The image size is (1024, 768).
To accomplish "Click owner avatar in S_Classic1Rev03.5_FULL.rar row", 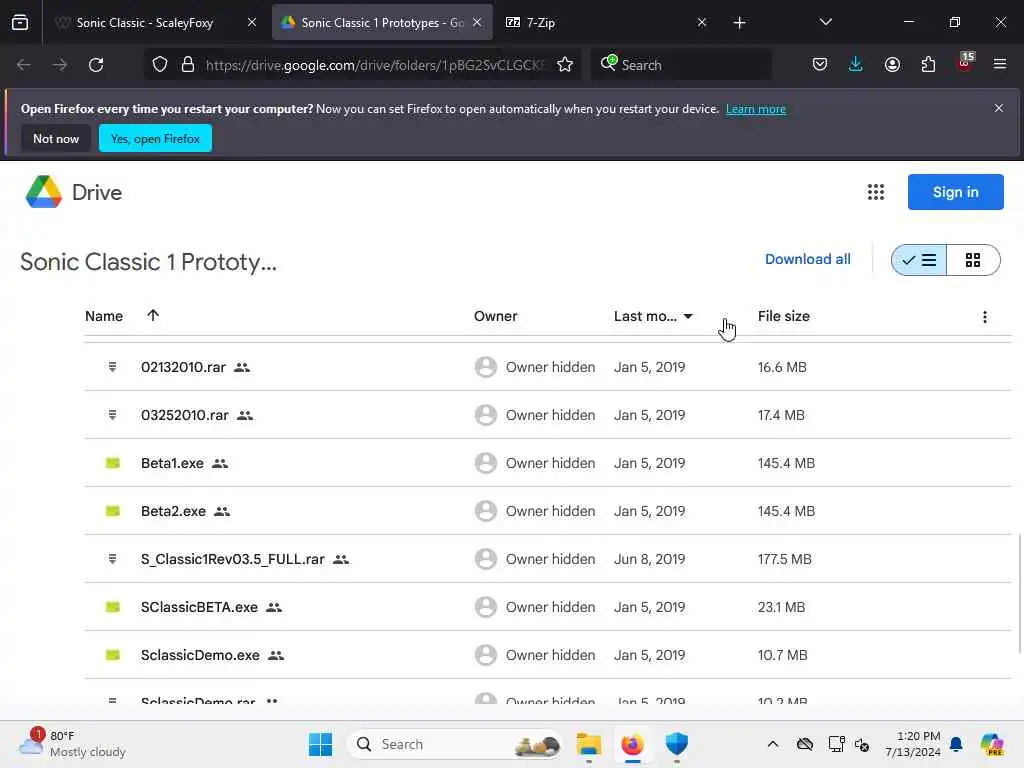I will click(486, 559).
